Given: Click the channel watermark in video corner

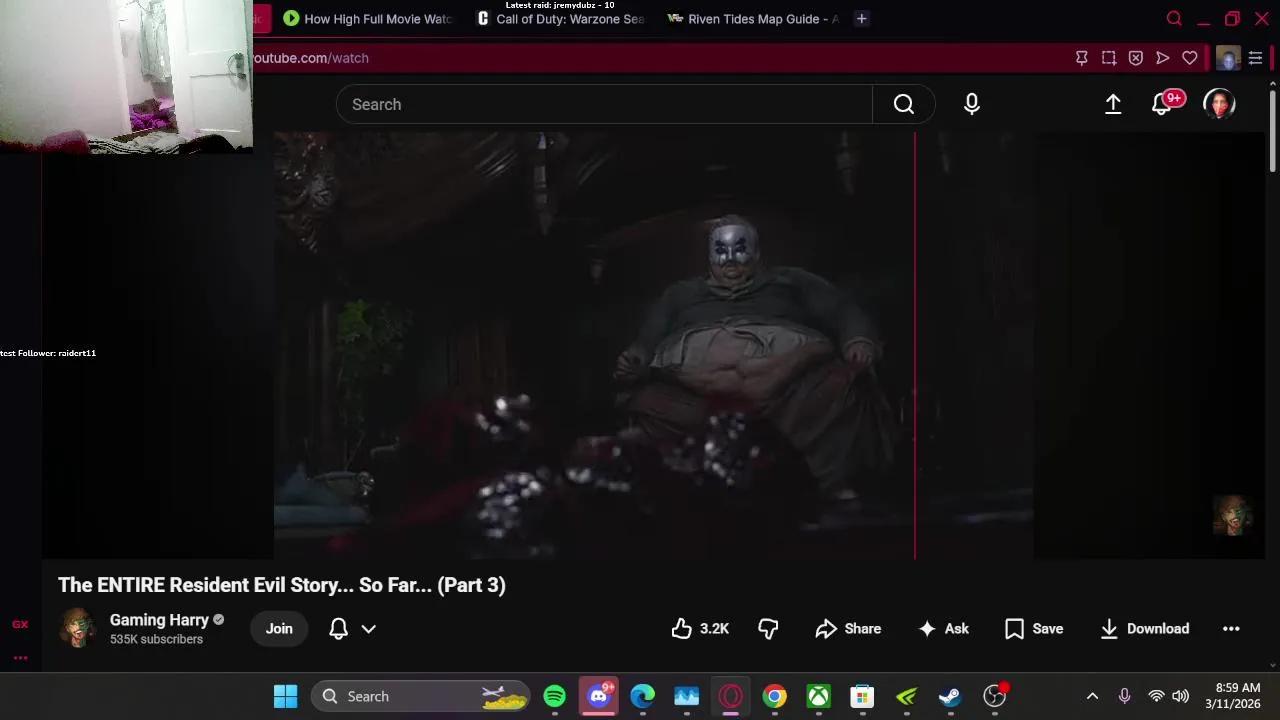Looking at the screenshot, I should click(1232, 515).
